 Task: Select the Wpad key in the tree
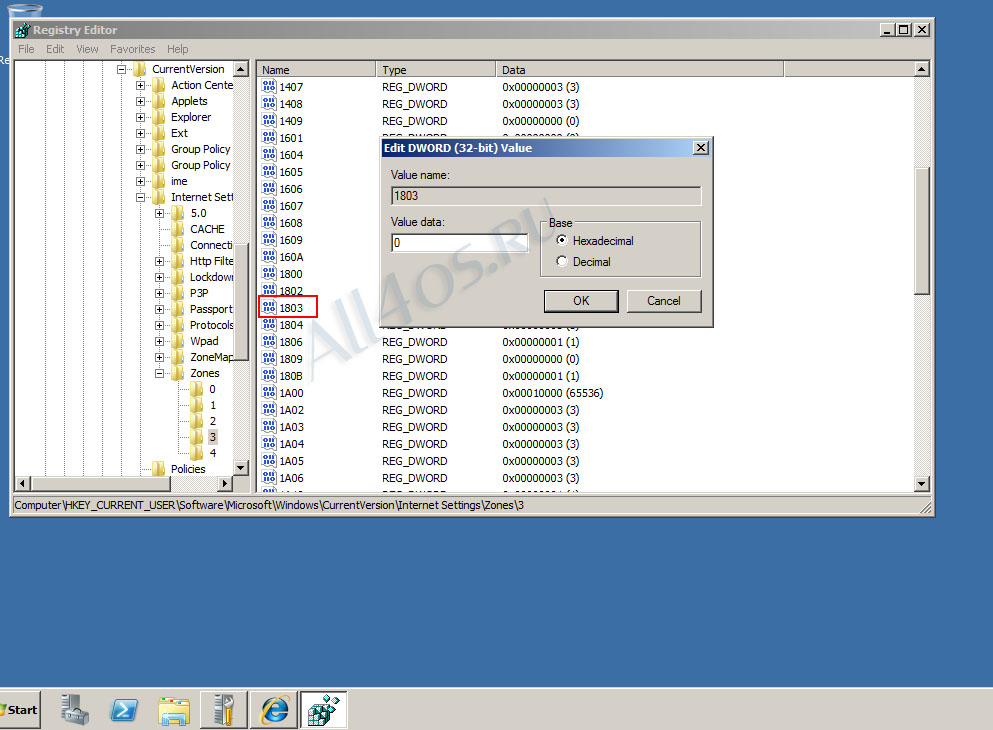click(204, 341)
